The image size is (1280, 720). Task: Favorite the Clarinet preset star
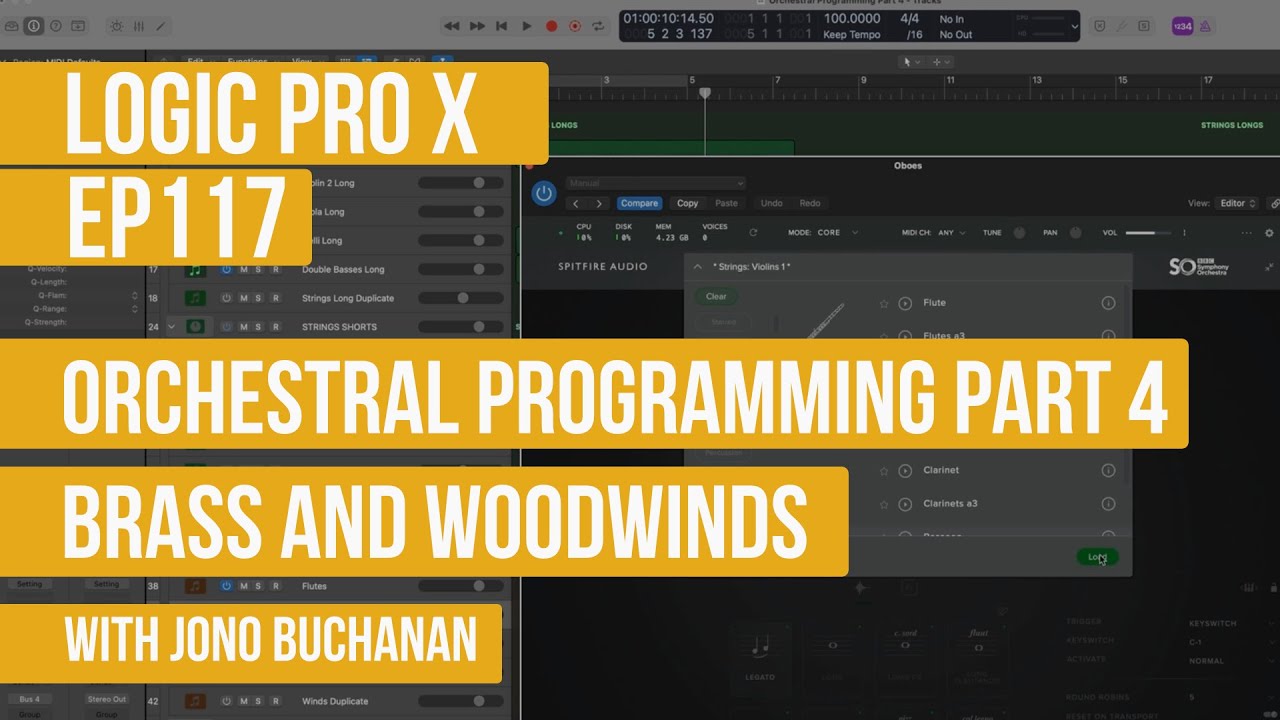[884, 470]
